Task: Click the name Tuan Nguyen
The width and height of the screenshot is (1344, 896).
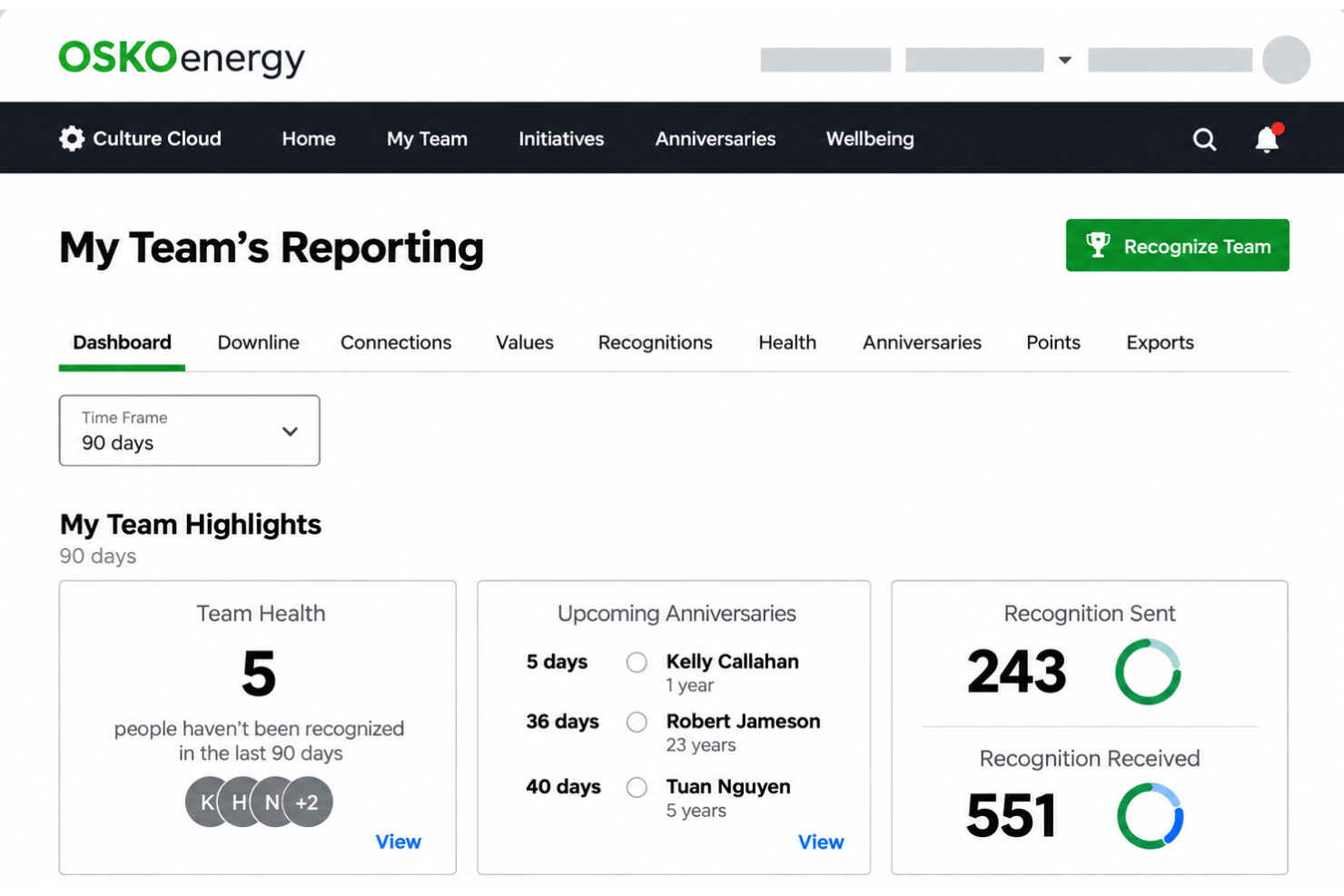Action: 728,787
